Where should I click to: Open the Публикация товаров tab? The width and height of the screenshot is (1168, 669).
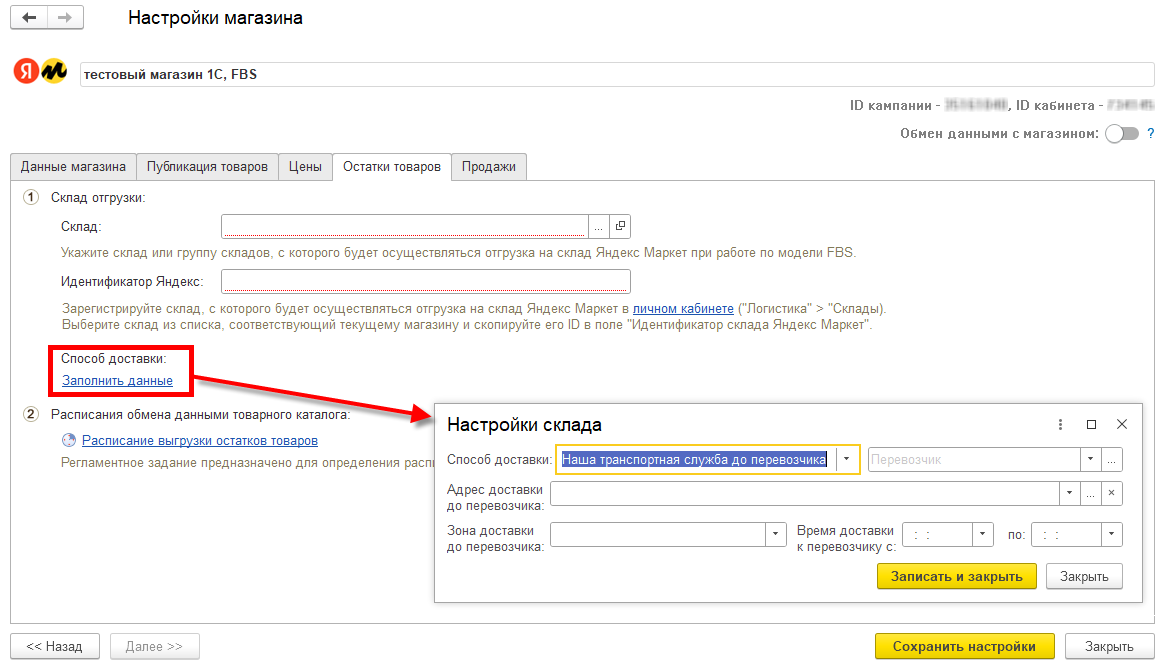(207, 167)
